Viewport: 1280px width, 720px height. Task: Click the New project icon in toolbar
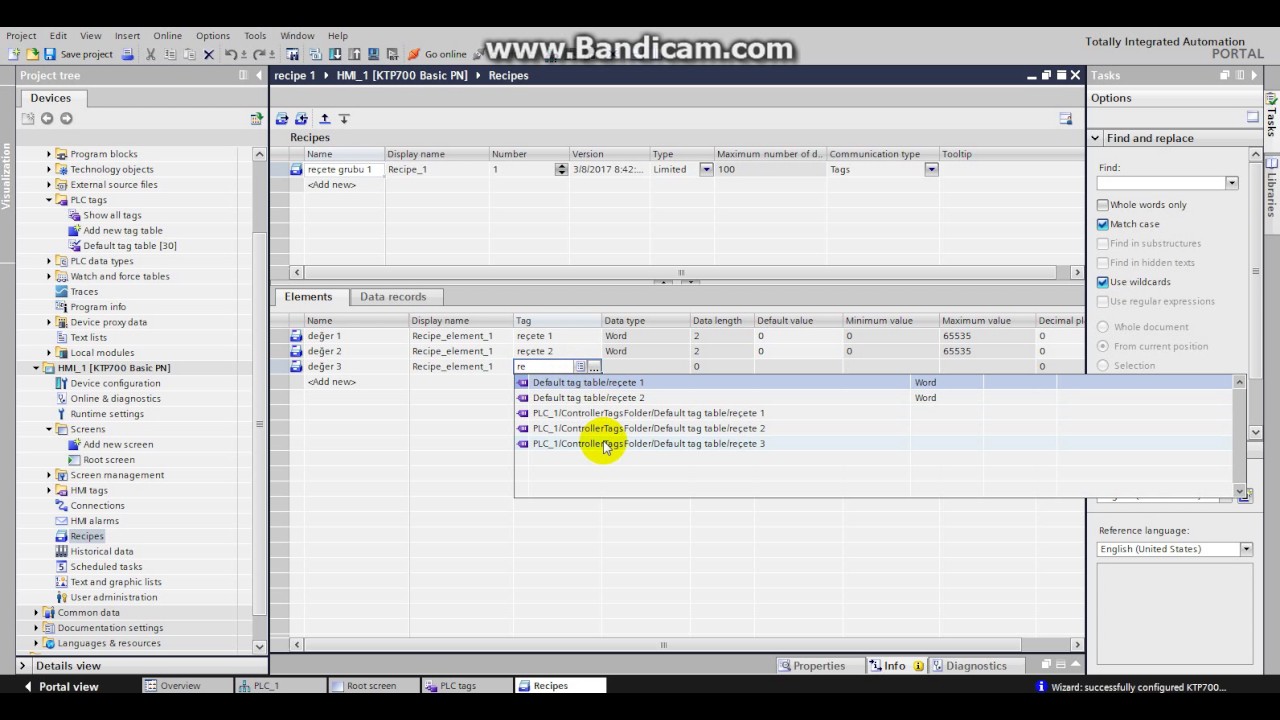[14, 54]
